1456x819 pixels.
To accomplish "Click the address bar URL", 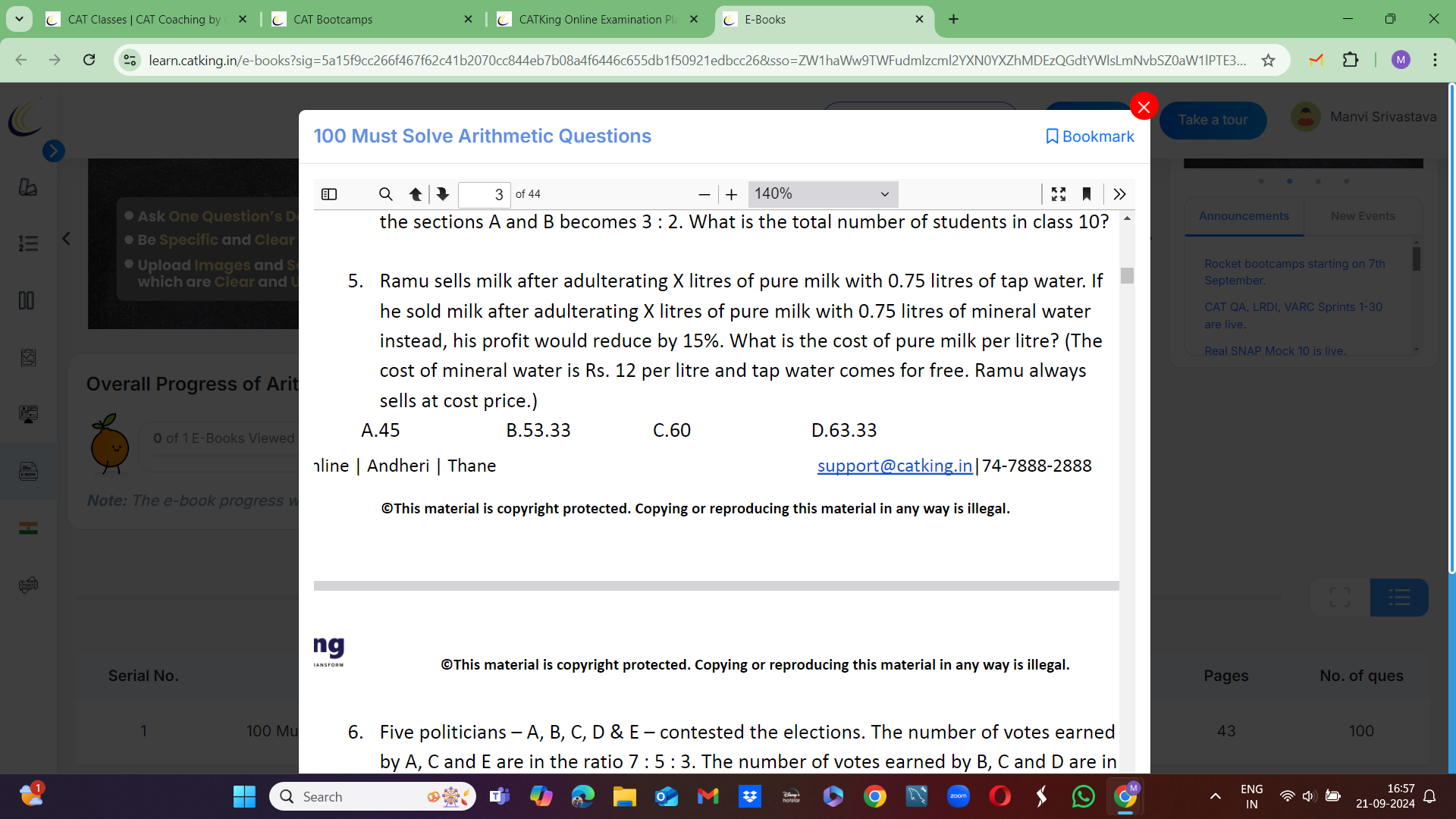I will click(x=698, y=60).
